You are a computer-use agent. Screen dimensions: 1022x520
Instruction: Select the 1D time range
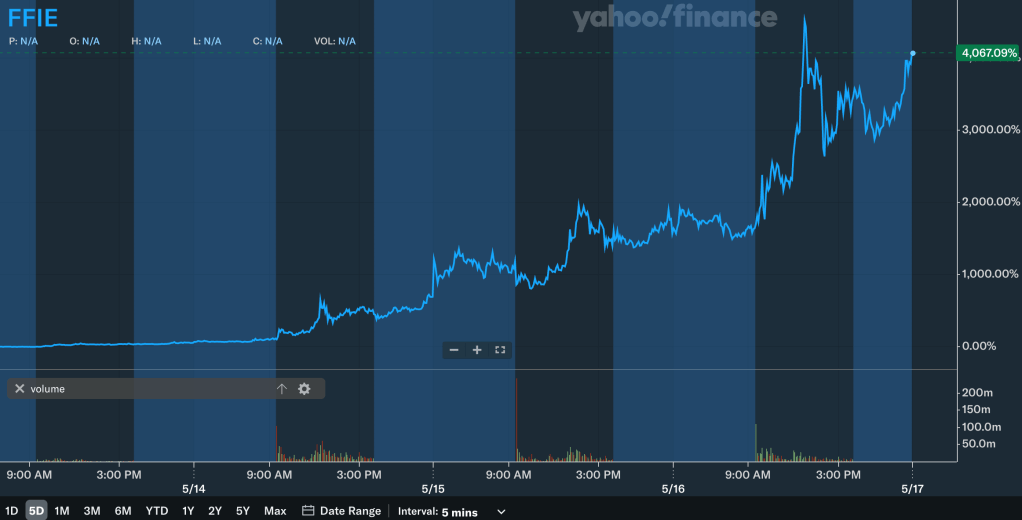coord(12,511)
